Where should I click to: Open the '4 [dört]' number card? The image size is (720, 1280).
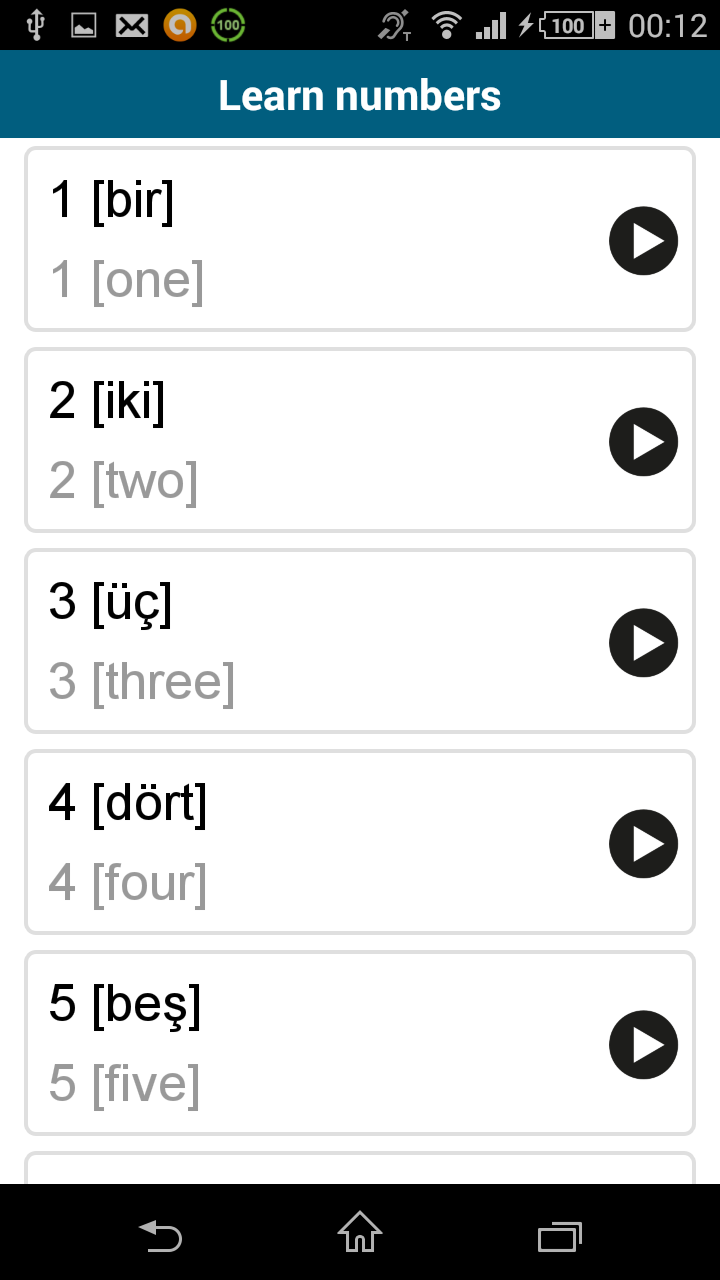click(300, 842)
